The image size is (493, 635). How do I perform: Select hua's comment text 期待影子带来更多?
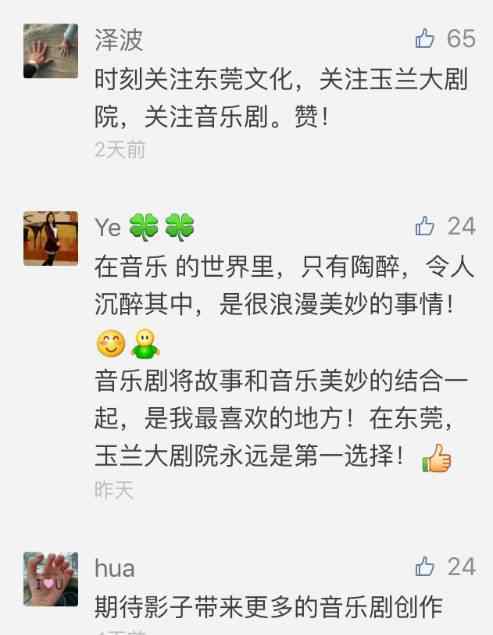point(269,607)
